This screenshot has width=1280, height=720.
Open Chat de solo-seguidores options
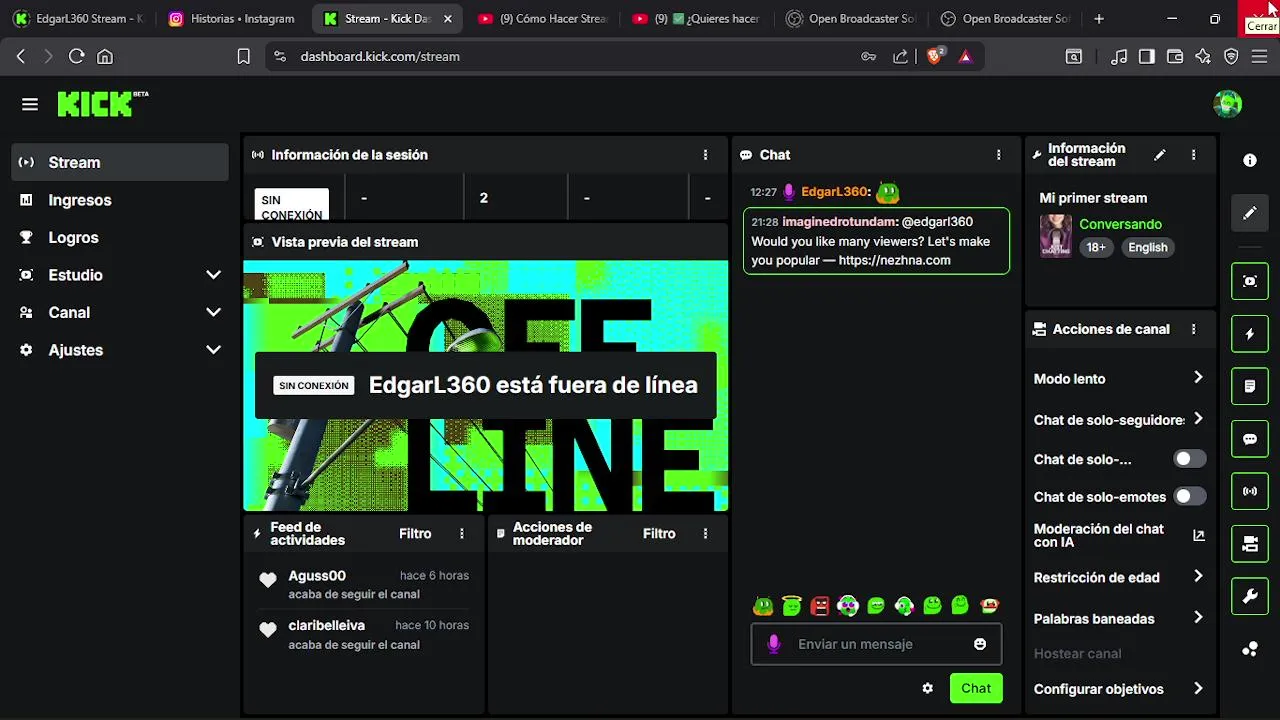click(x=1118, y=420)
